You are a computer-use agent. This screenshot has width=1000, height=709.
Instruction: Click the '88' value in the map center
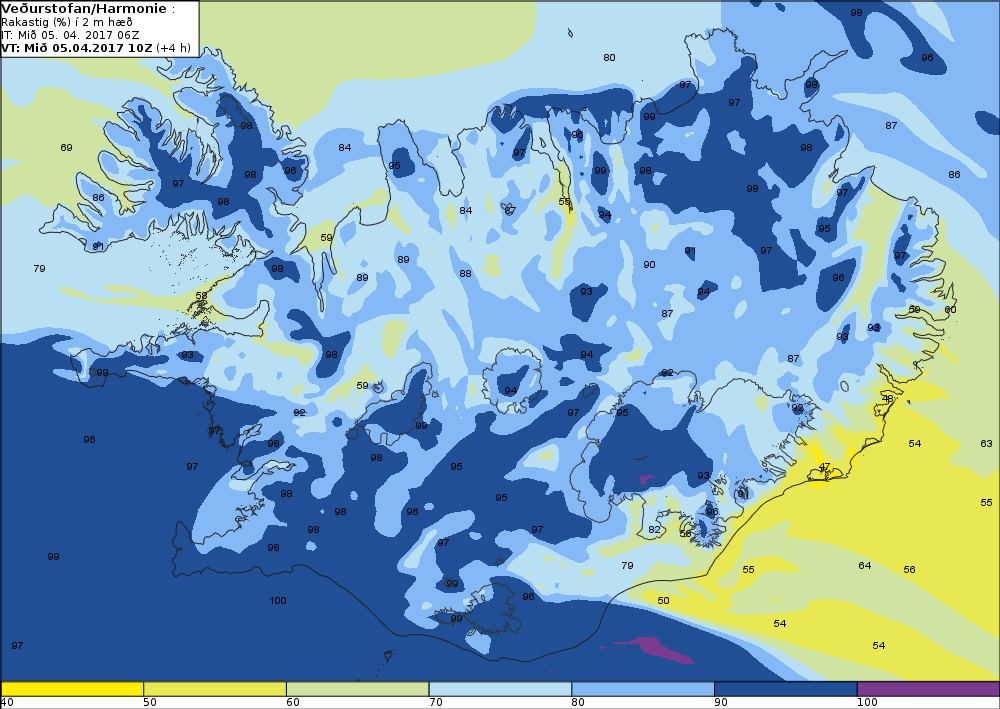pos(466,274)
